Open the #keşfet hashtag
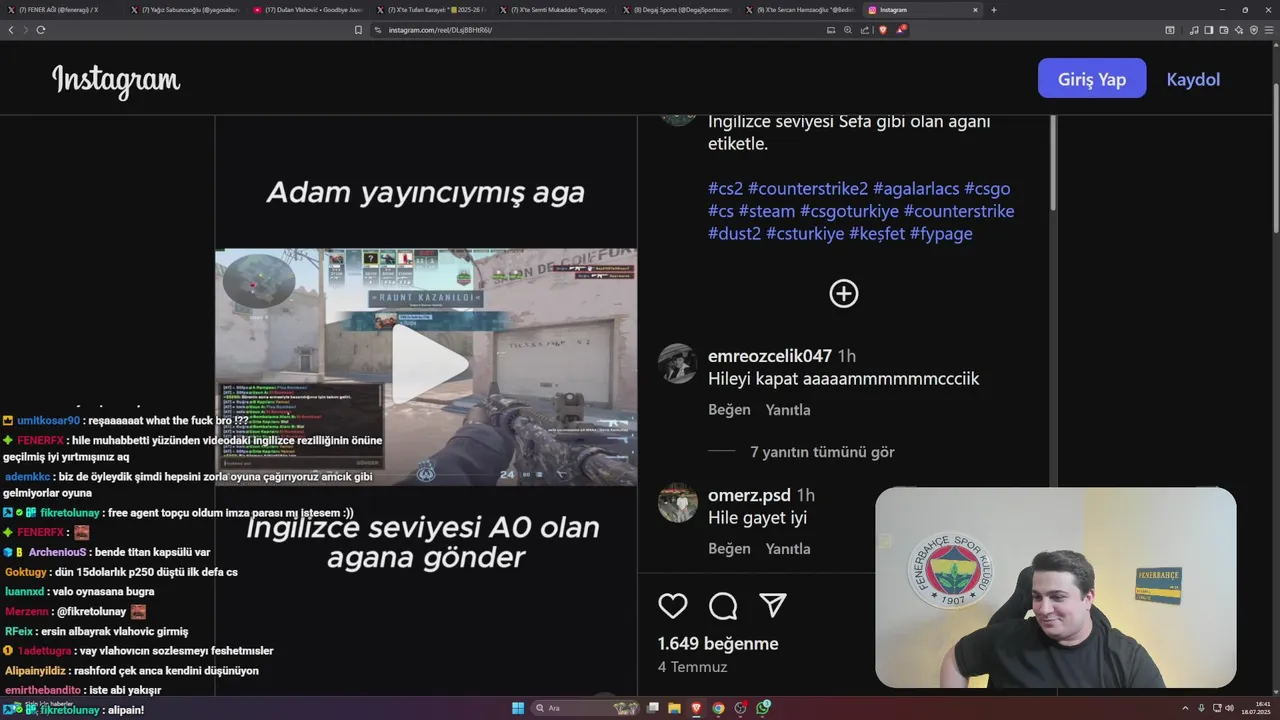This screenshot has height=720, width=1280. click(x=877, y=233)
